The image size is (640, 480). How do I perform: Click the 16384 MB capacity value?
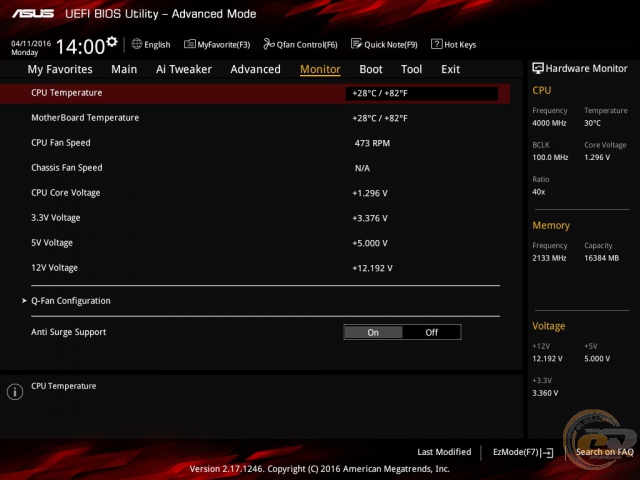tap(602, 258)
